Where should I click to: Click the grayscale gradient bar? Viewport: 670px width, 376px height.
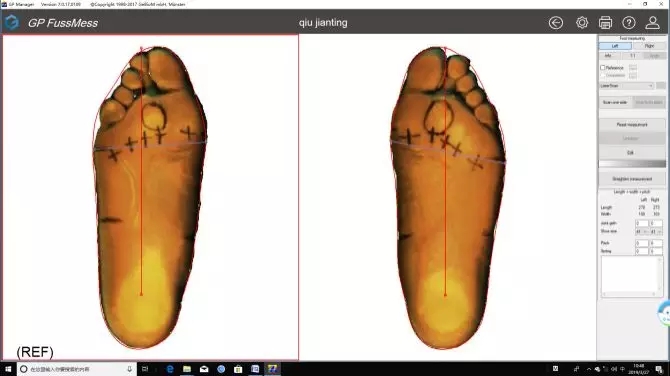click(632, 164)
